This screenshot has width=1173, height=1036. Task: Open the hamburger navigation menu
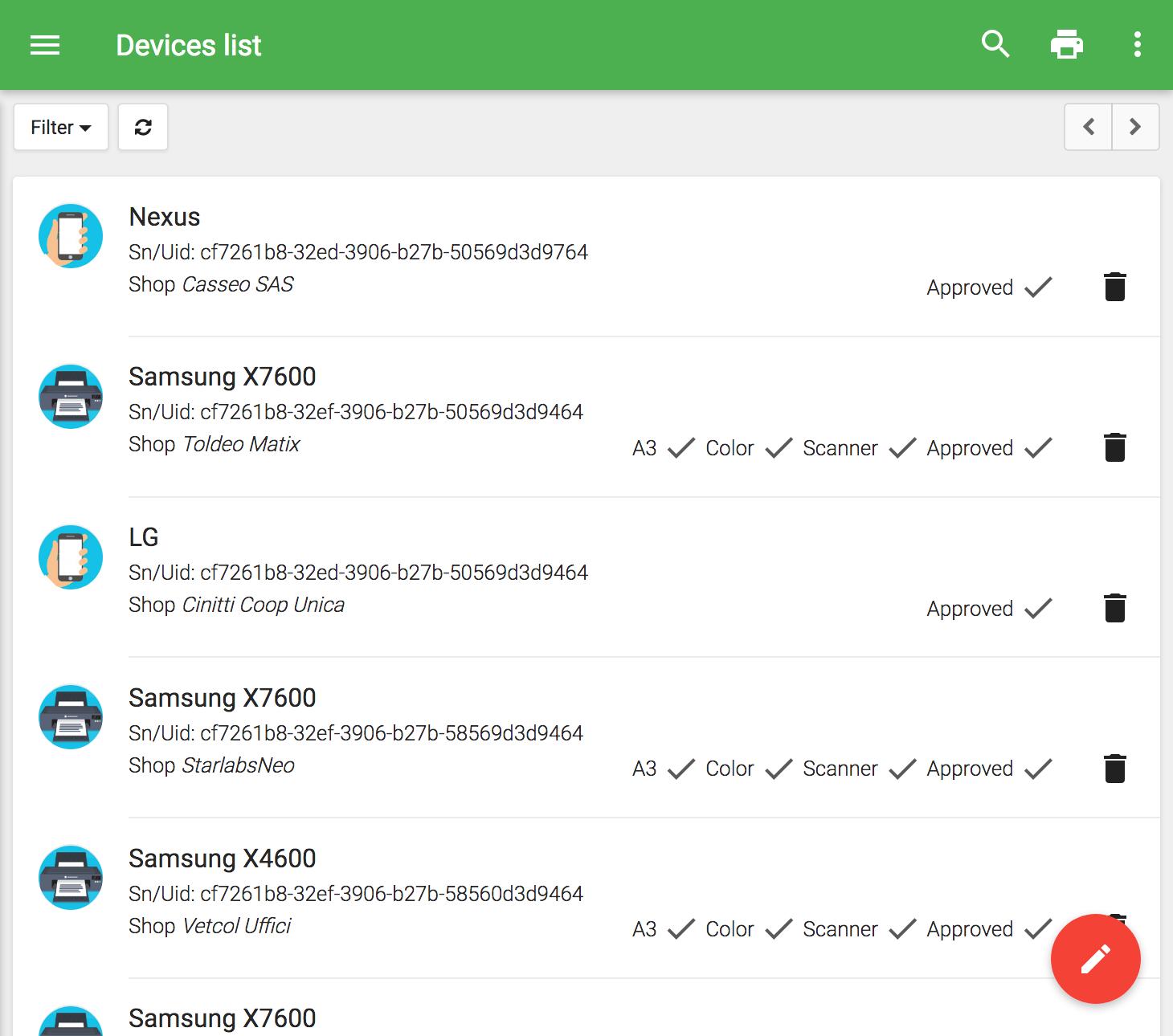pos(45,45)
